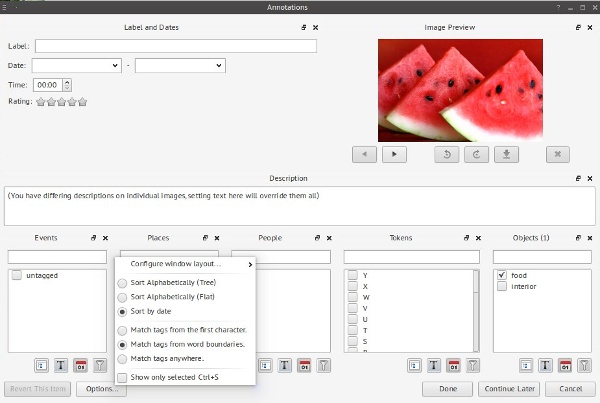
Task: Click the help question mark in title bar
Action: point(558,7)
